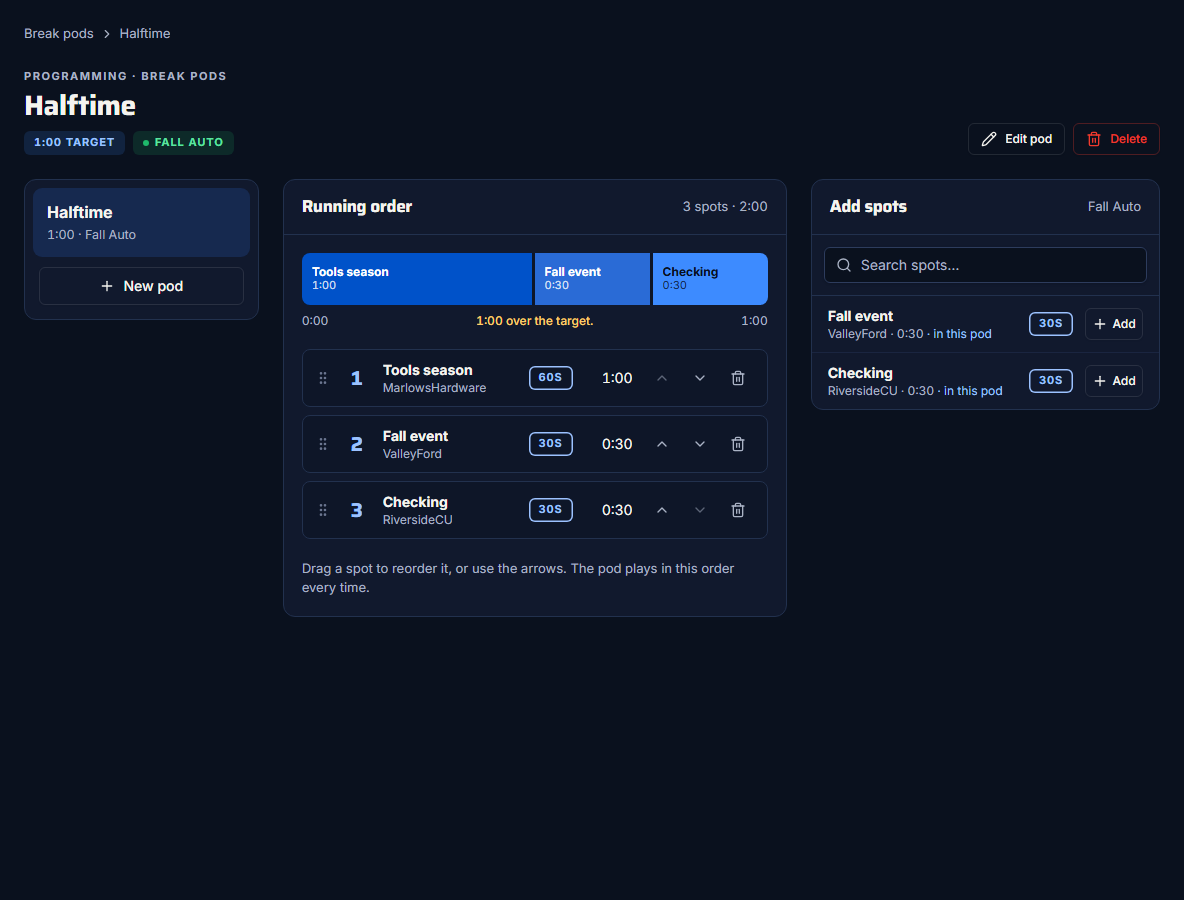Click the RiversideCU name in running order row 3
The width and height of the screenshot is (1184, 900).
418,520
